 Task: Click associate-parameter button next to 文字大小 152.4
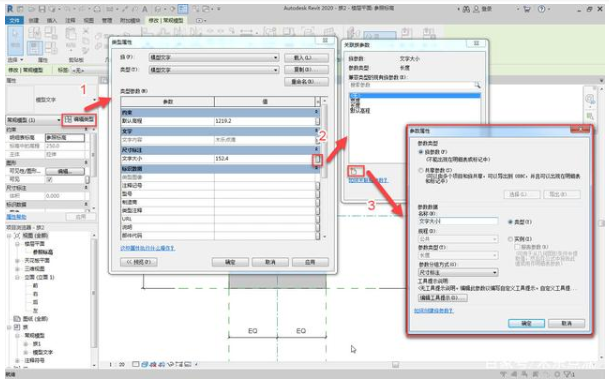click(x=317, y=159)
